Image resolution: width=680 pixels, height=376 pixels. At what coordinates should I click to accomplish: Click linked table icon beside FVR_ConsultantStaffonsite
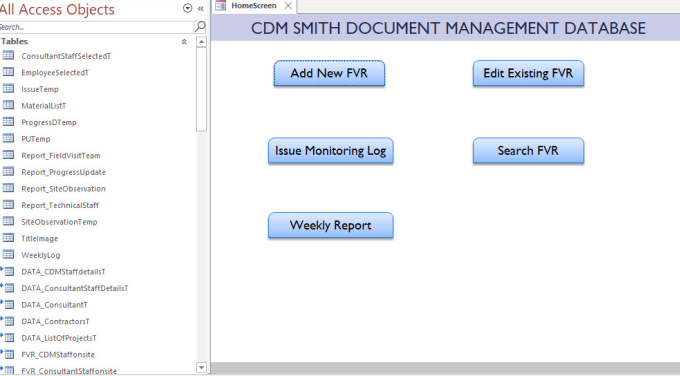tap(7, 370)
